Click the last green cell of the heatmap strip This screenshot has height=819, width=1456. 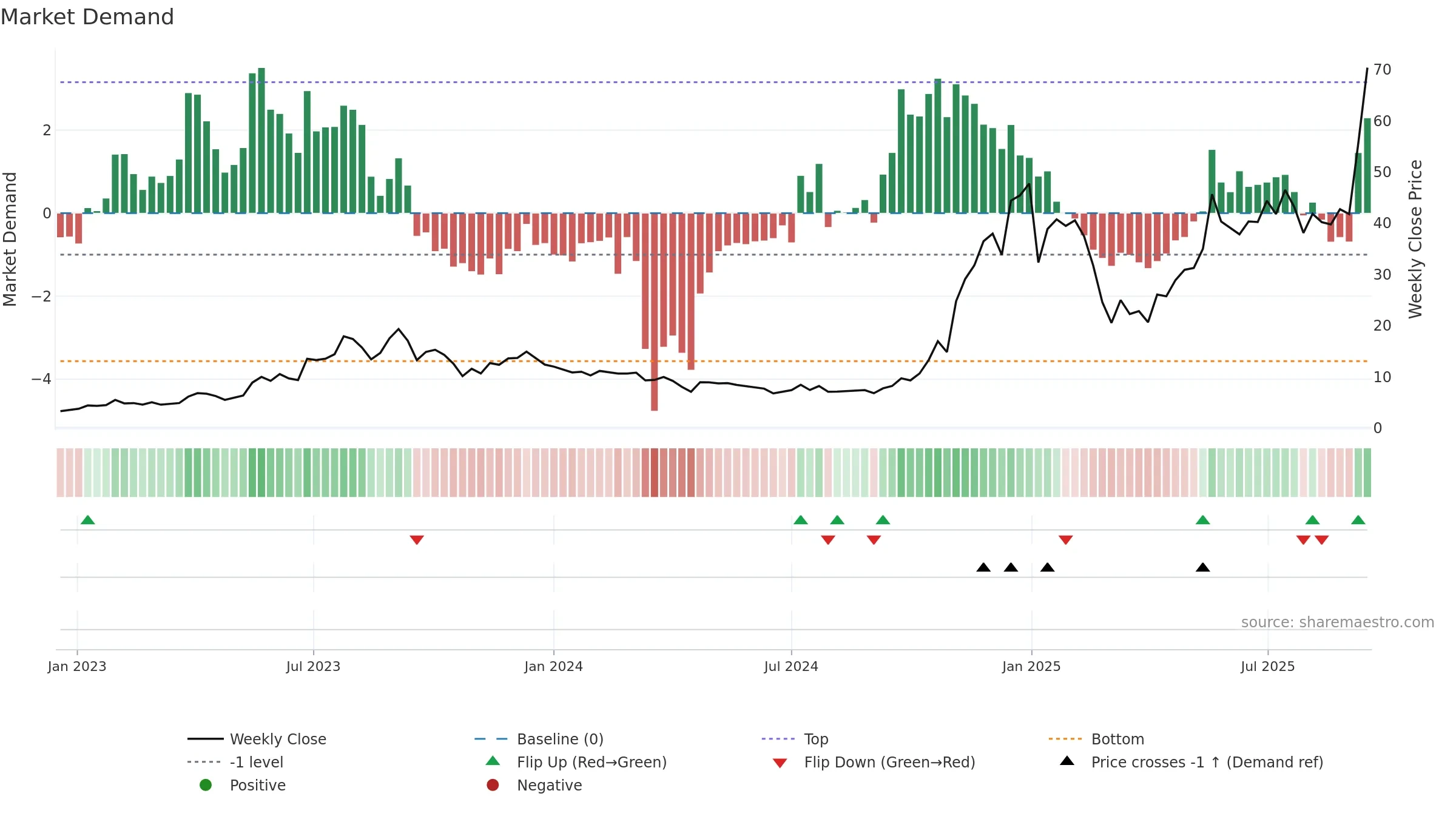(x=1367, y=473)
